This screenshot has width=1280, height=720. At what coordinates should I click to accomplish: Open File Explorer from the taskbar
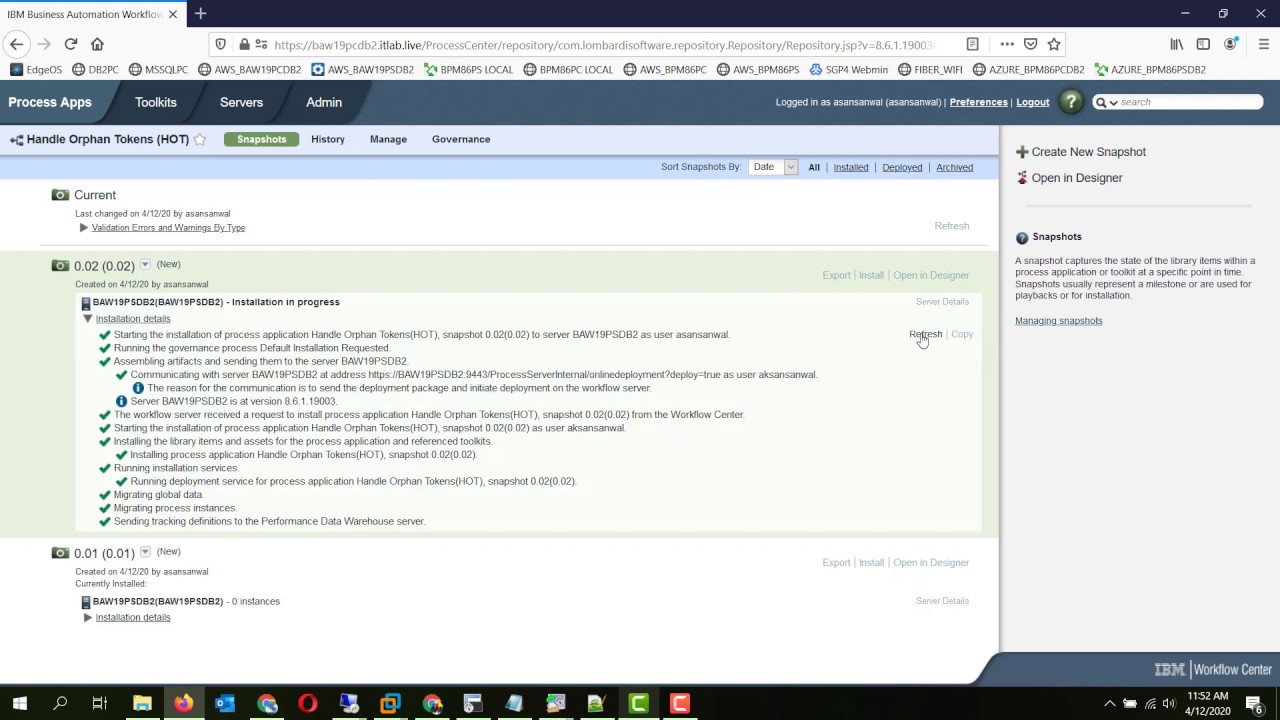point(142,703)
